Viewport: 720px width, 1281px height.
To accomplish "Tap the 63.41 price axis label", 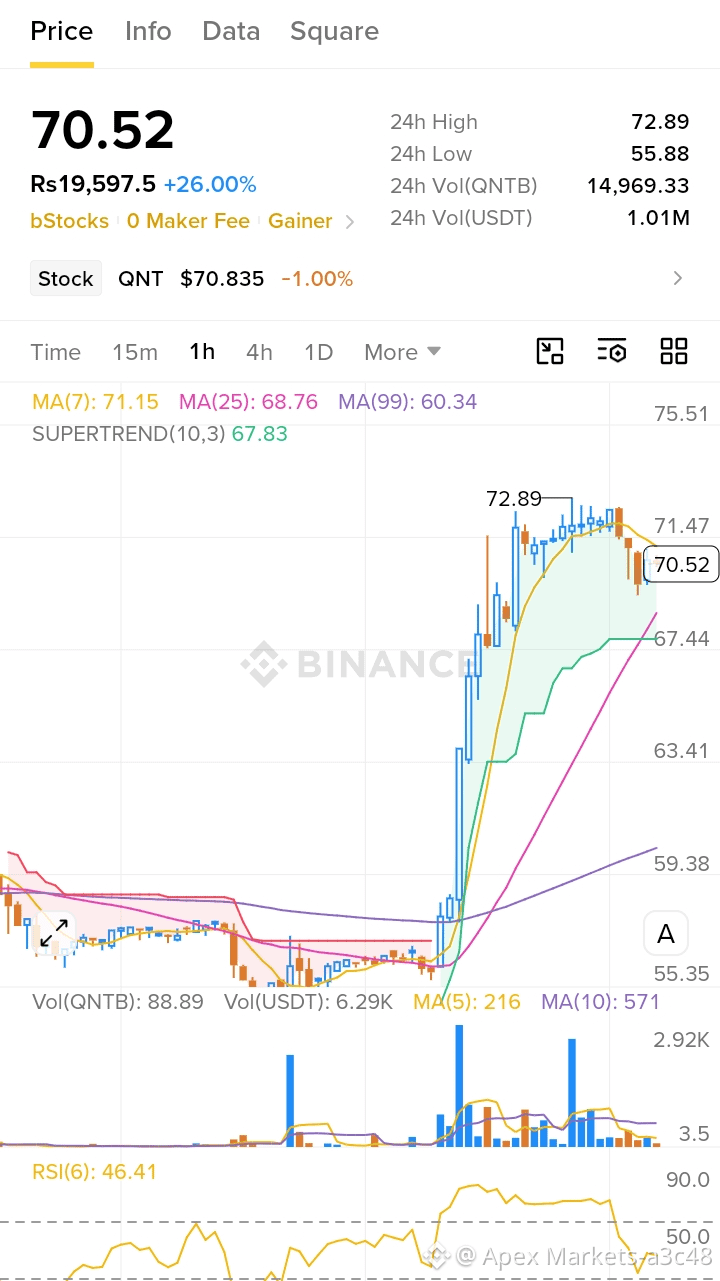I will pyautogui.click(x=681, y=751).
